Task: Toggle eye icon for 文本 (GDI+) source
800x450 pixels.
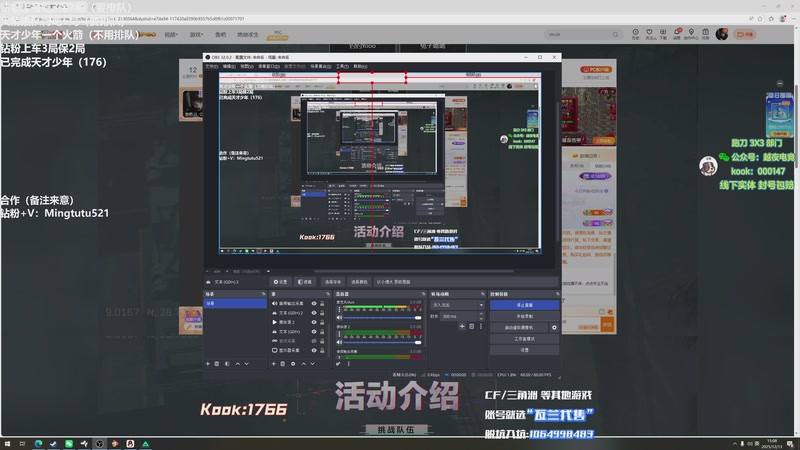Action: [314, 332]
